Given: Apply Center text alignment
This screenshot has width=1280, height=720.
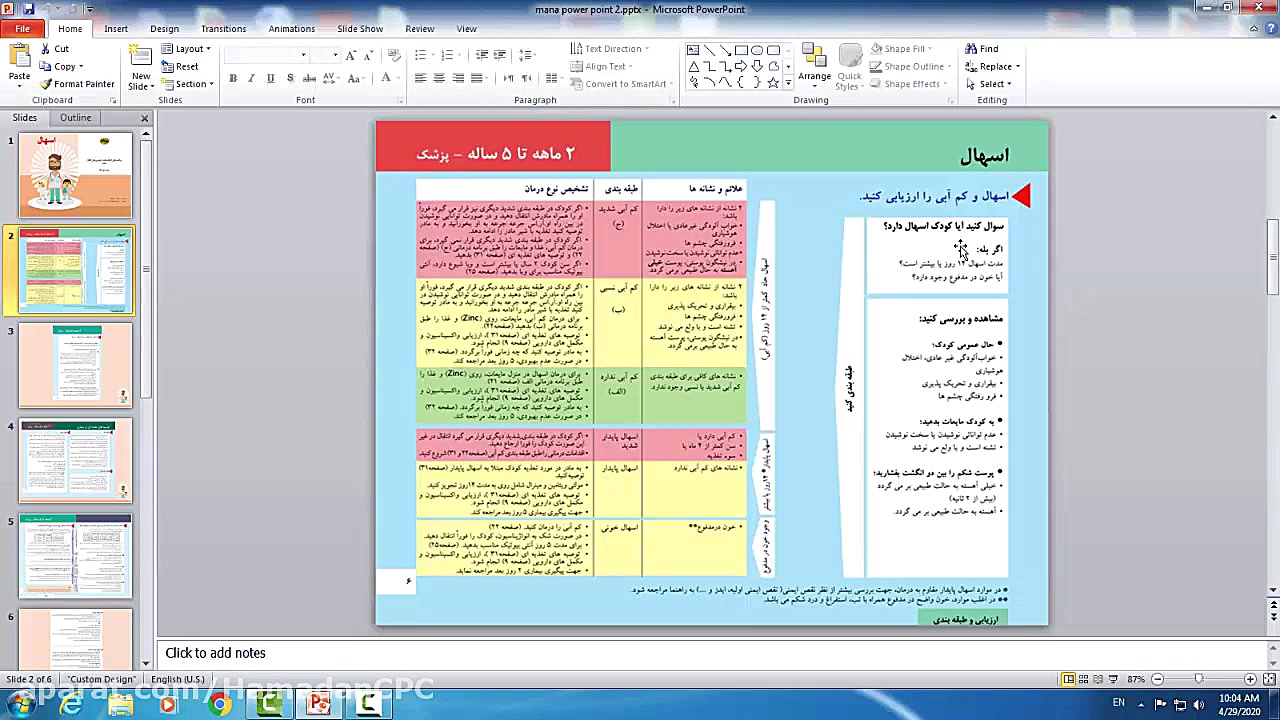Looking at the screenshot, I should tap(439, 78).
